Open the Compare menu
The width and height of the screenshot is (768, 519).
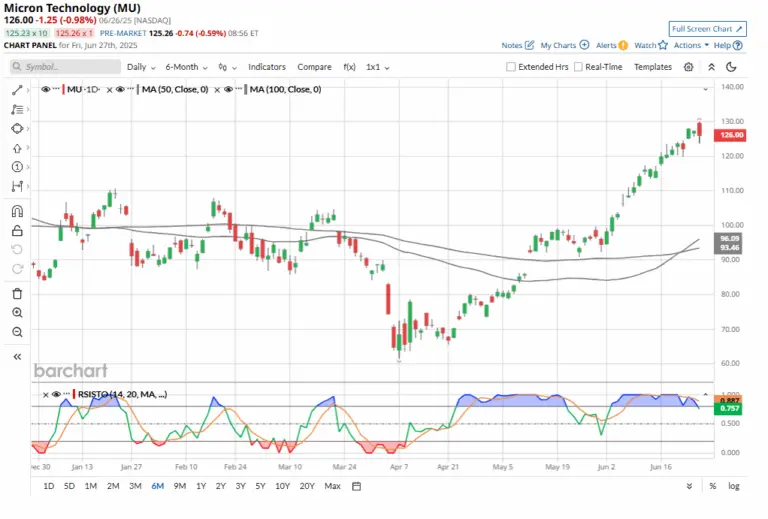[314, 67]
